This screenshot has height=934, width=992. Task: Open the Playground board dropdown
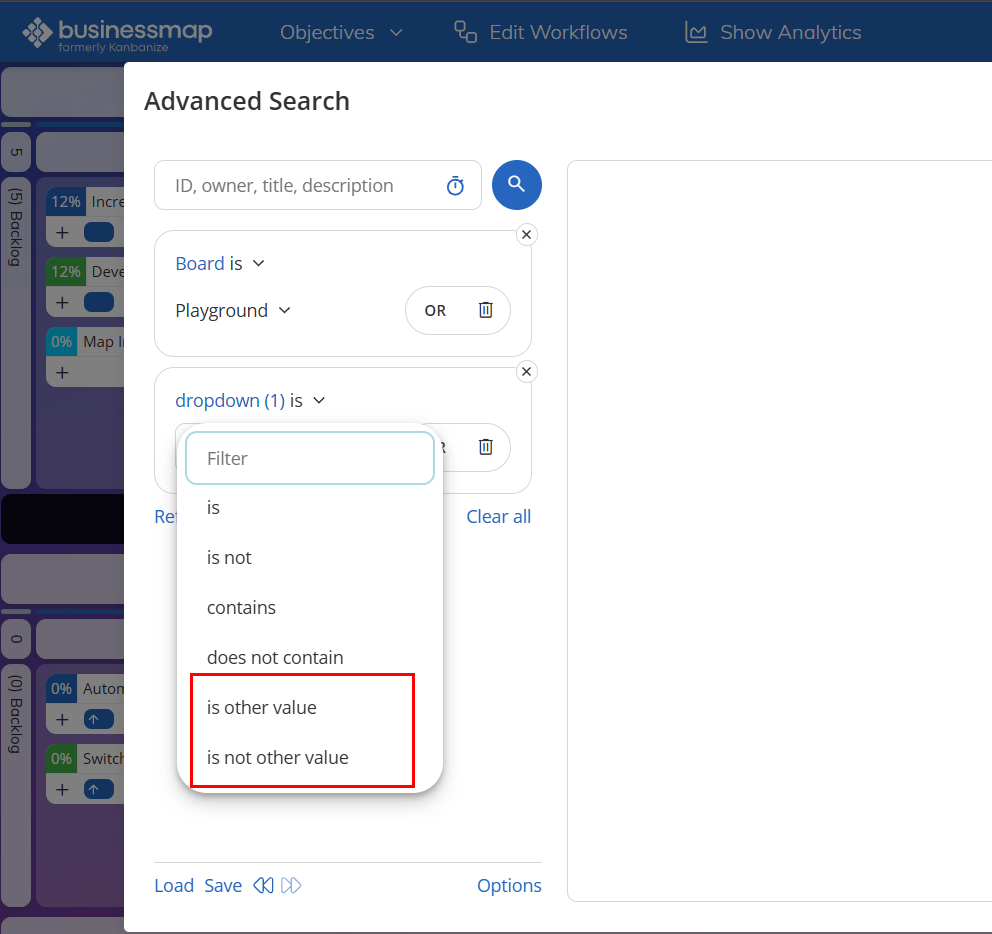tap(233, 311)
